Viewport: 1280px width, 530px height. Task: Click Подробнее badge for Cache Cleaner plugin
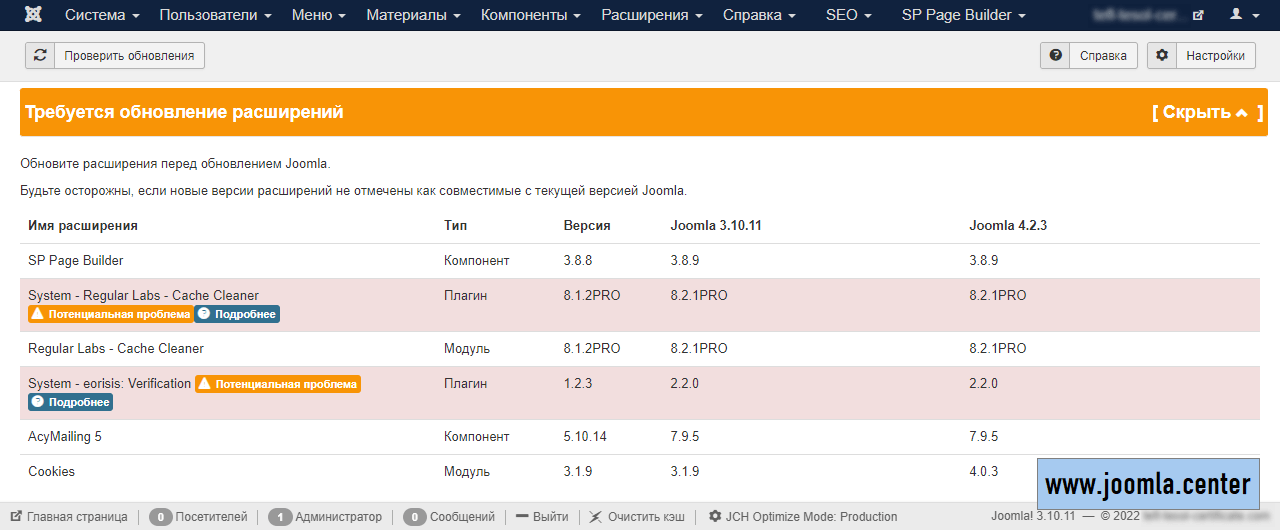click(237, 314)
